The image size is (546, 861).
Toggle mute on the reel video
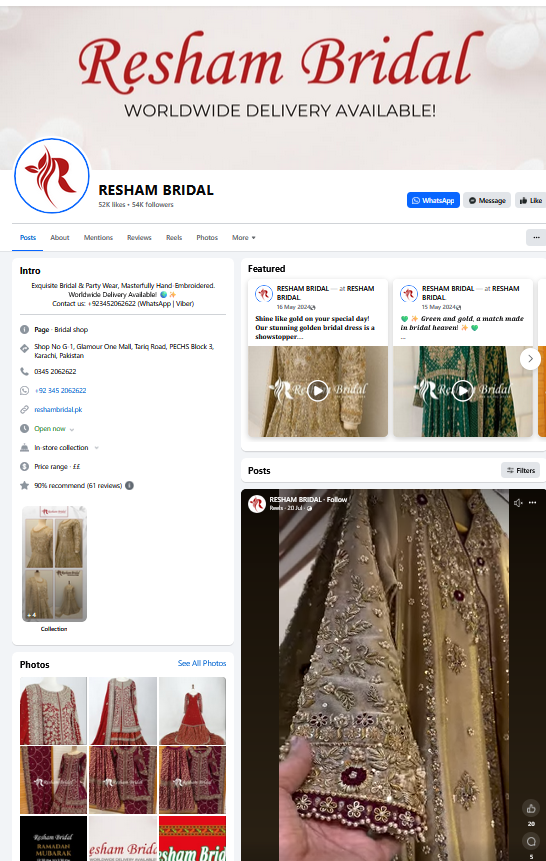coord(518,502)
